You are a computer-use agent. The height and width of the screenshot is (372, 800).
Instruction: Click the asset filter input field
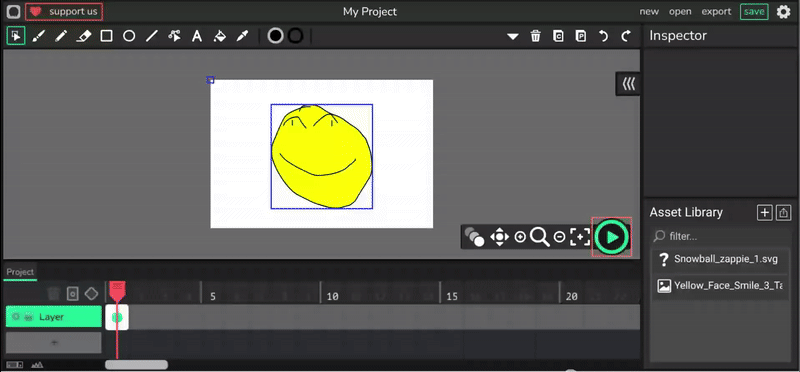coord(721,236)
